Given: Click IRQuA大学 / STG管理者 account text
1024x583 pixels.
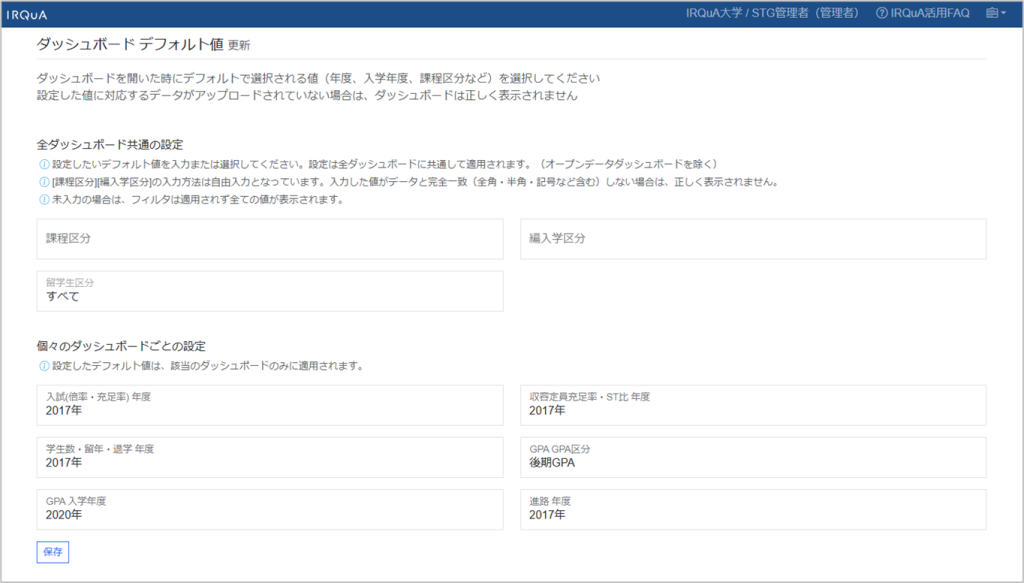Looking at the screenshot, I should coord(773,14).
